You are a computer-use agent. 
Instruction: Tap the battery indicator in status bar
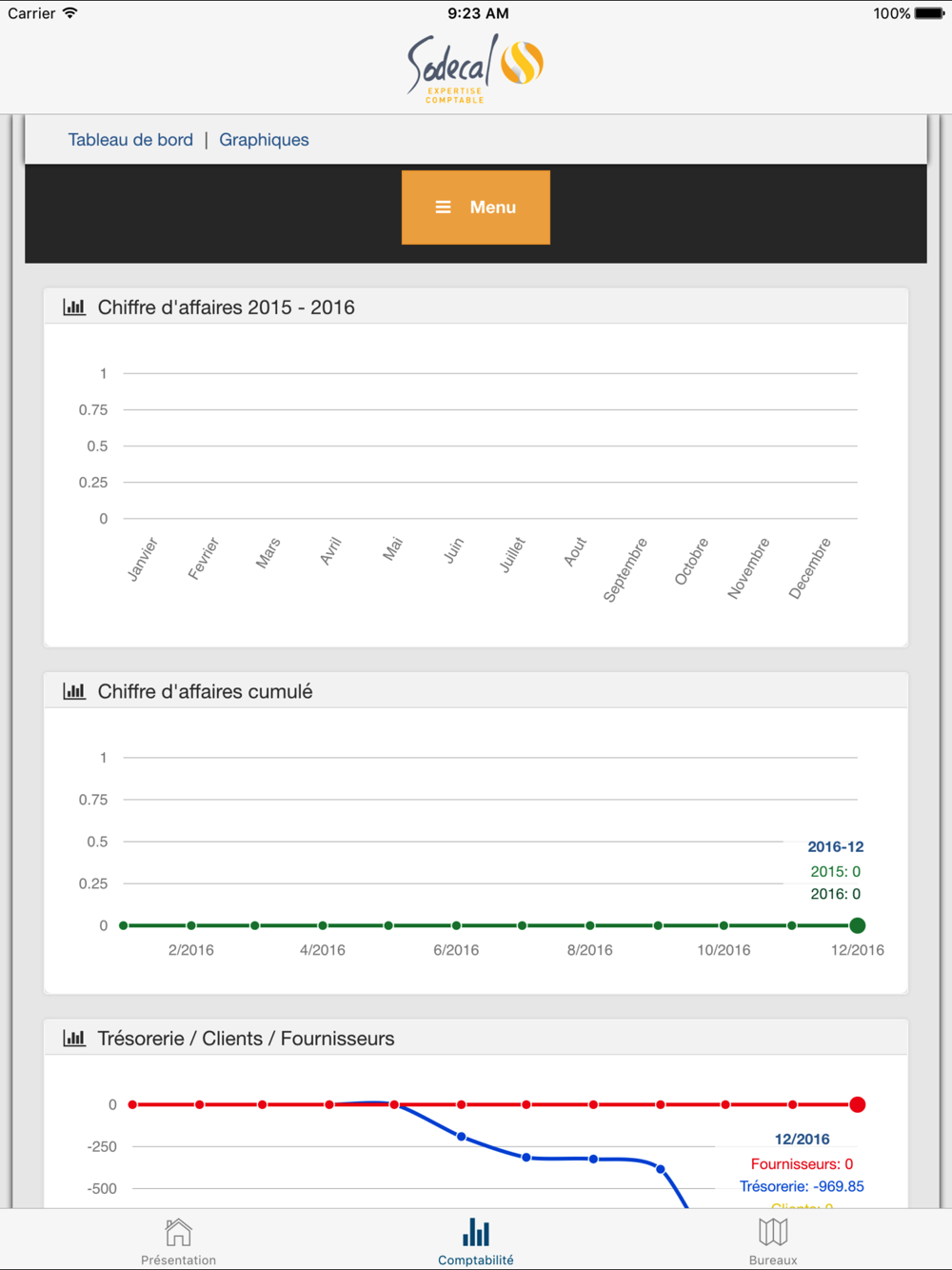[x=930, y=13]
